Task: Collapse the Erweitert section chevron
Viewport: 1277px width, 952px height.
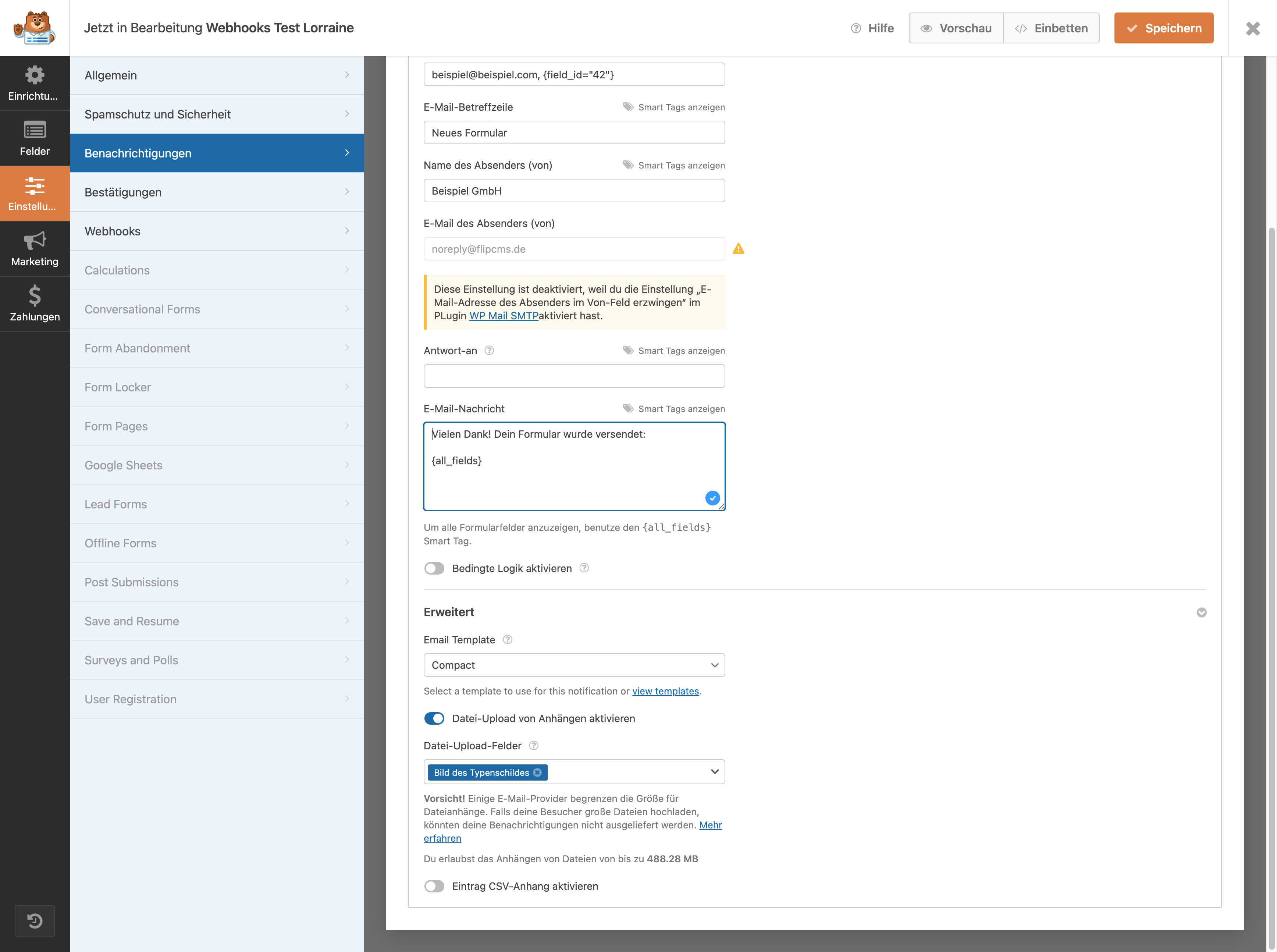Action: tap(1201, 612)
